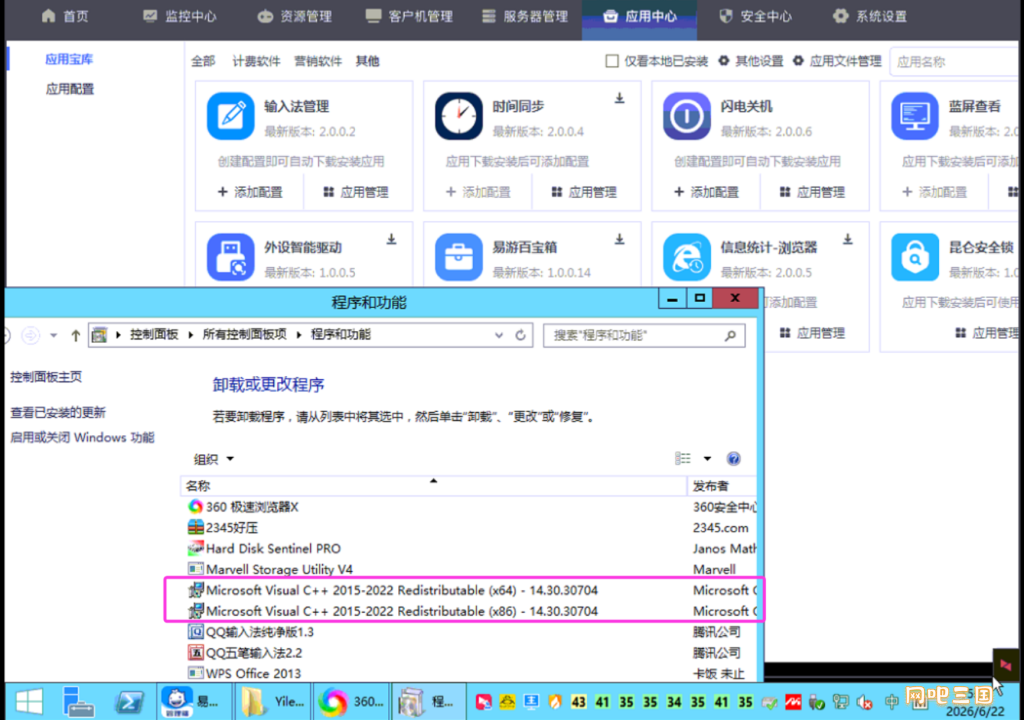The image size is (1024, 720).
Task: Click 添加配置 under 输入法管理
Action: tap(250, 192)
